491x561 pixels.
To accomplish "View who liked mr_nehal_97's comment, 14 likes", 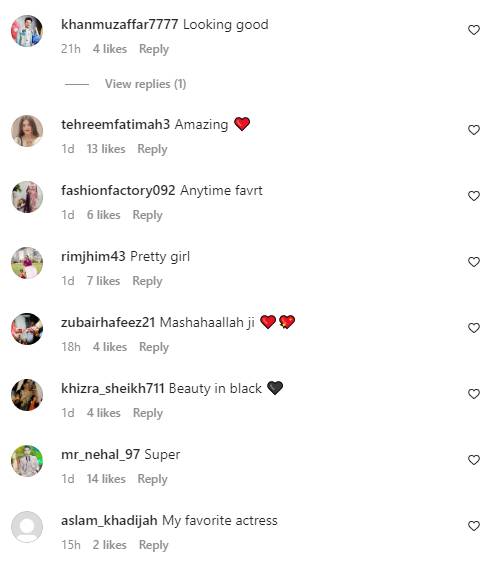I will tap(106, 479).
